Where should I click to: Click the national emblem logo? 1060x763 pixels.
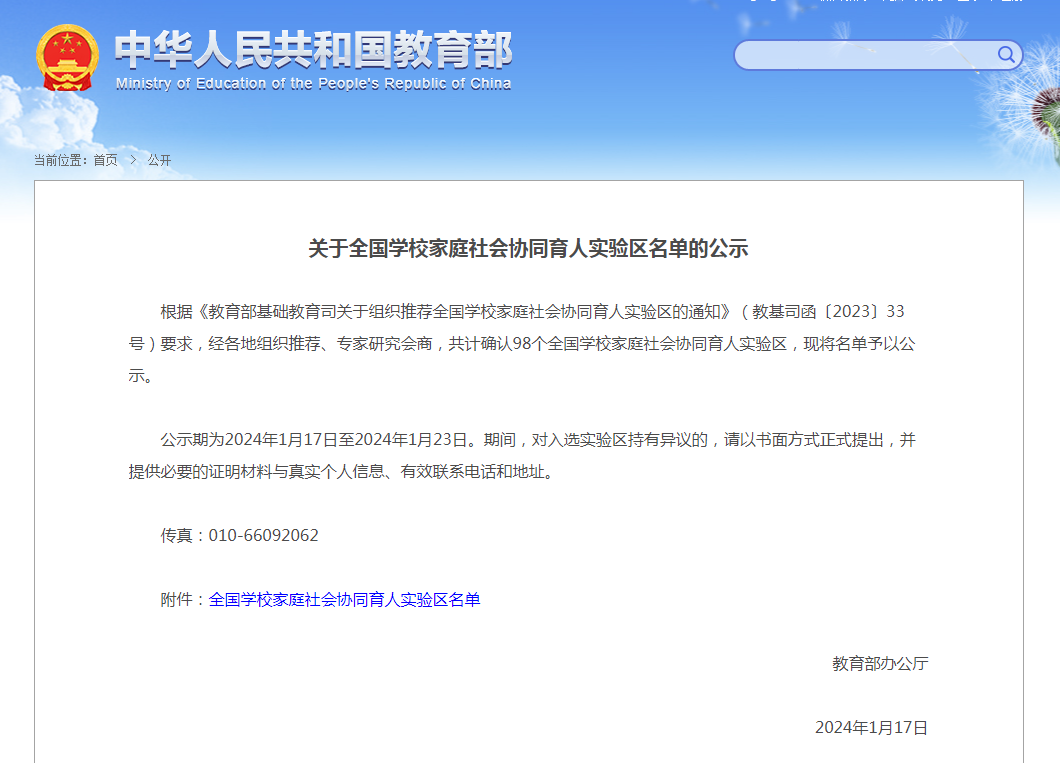67,58
